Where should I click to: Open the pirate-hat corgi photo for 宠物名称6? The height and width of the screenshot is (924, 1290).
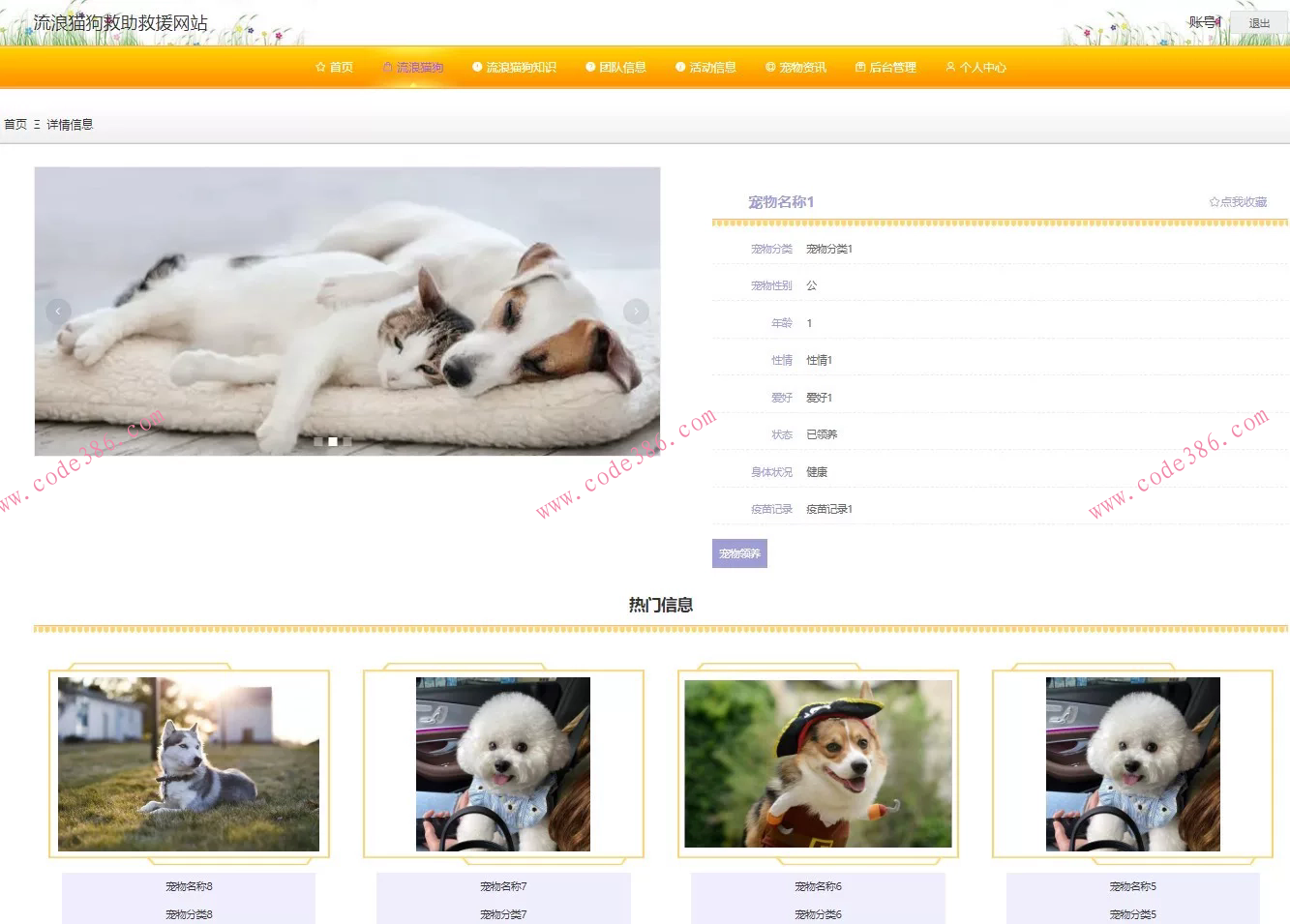818,763
